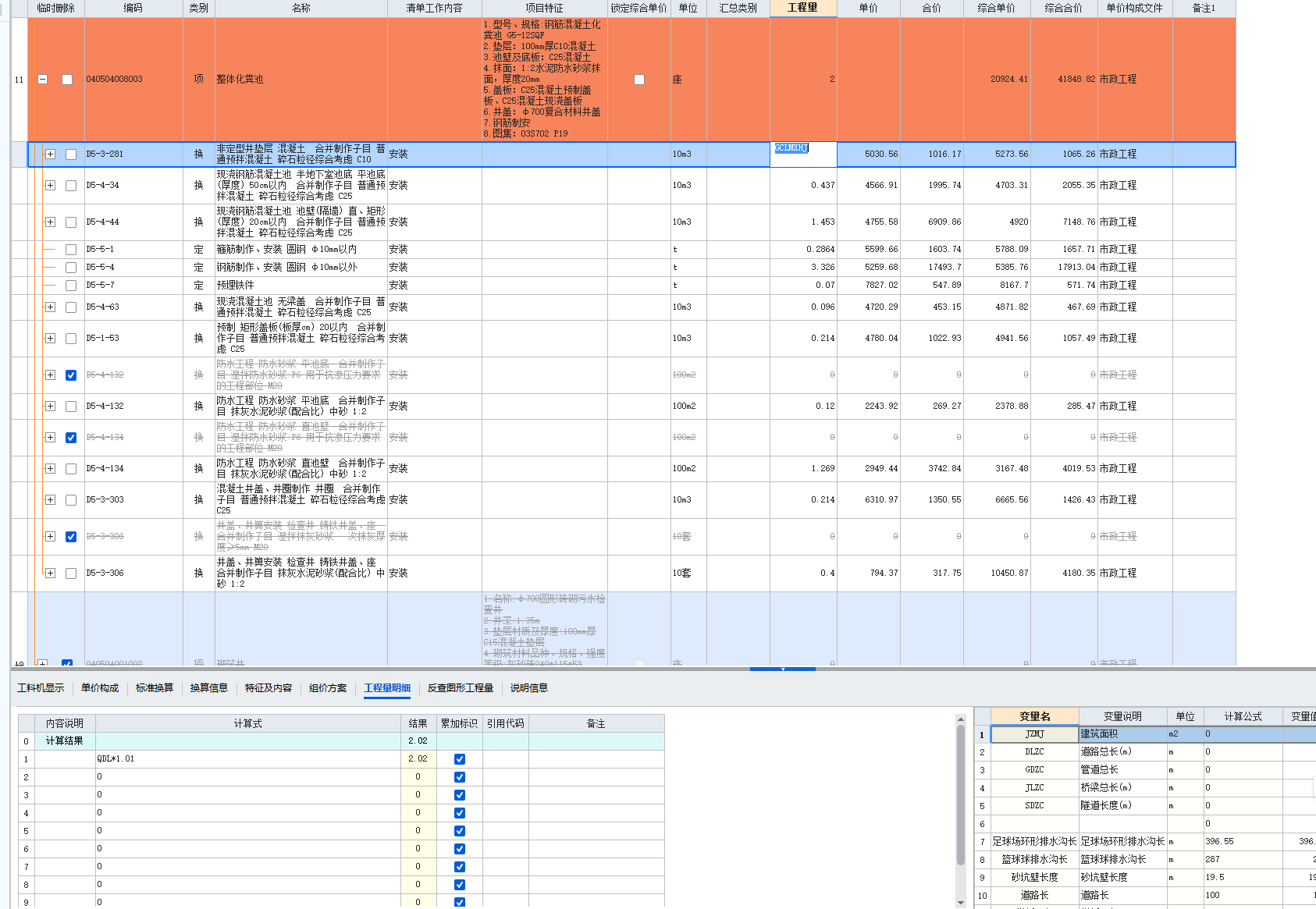Screen dimensions: 1316x909
Task: Tick the lock unit price checkbox for 整体化粪池
Action: (639, 80)
